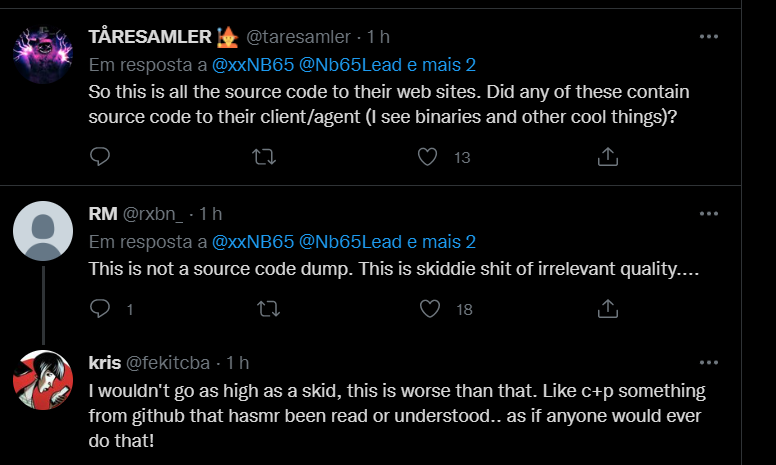Share TÅRESAMLER's tweet
This screenshot has height=465, width=776.
pos(607,156)
